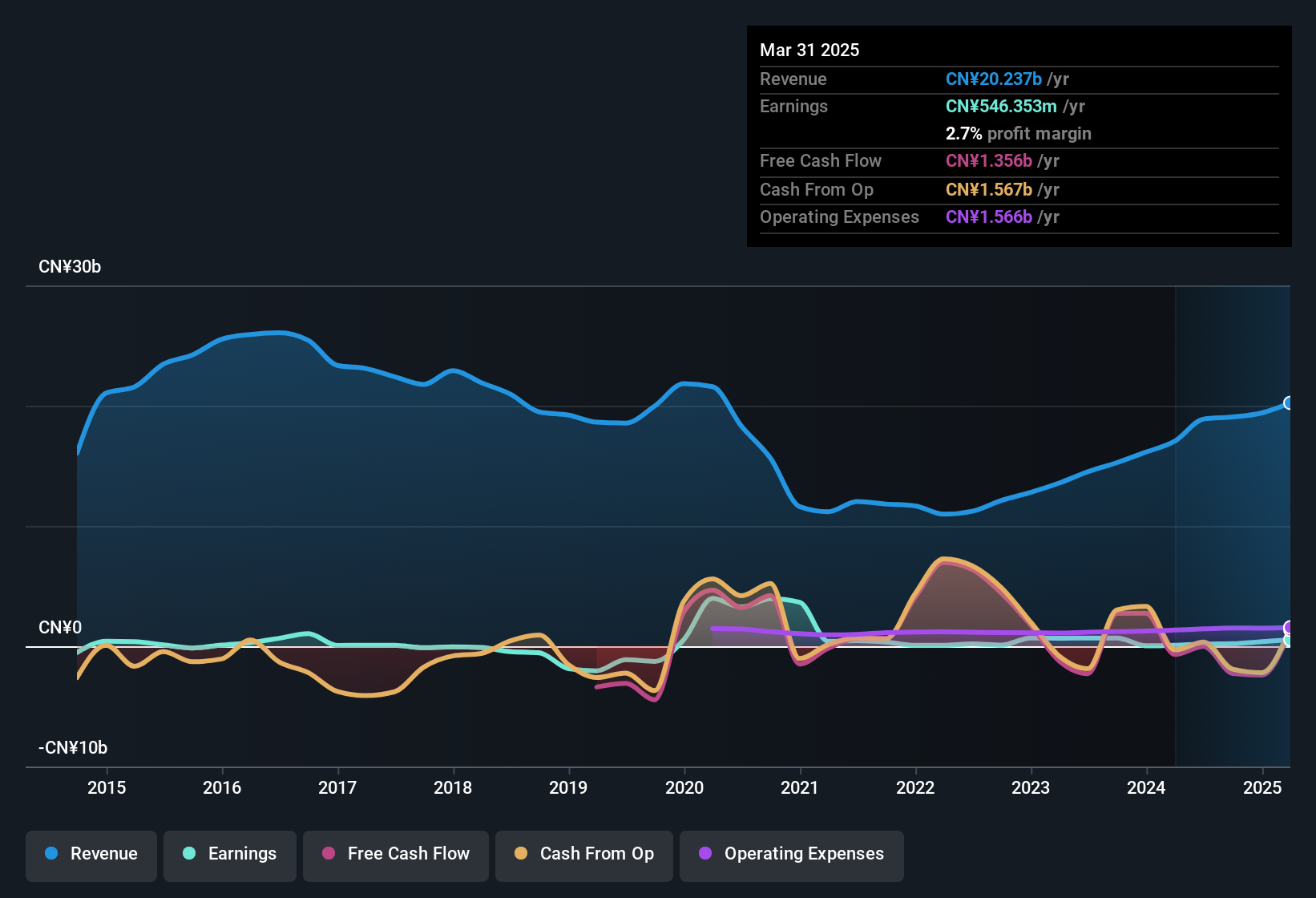Screen dimensions: 1316x898
Task: Click the CN¥1.567b cash from op value
Action: (x=989, y=189)
